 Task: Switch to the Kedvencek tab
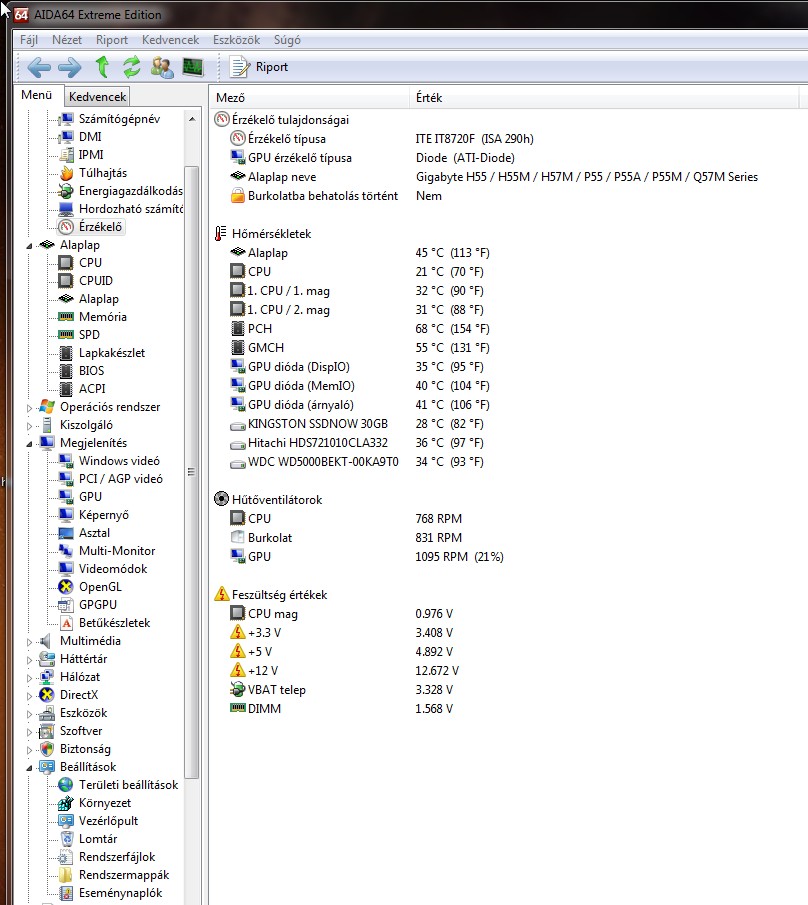point(97,96)
